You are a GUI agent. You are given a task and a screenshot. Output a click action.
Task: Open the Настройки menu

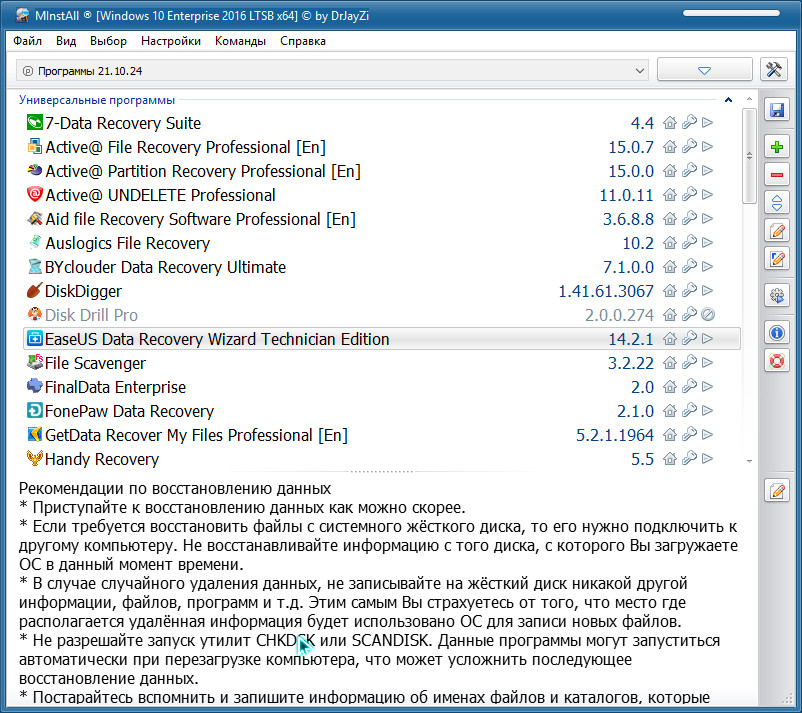pos(171,41)
